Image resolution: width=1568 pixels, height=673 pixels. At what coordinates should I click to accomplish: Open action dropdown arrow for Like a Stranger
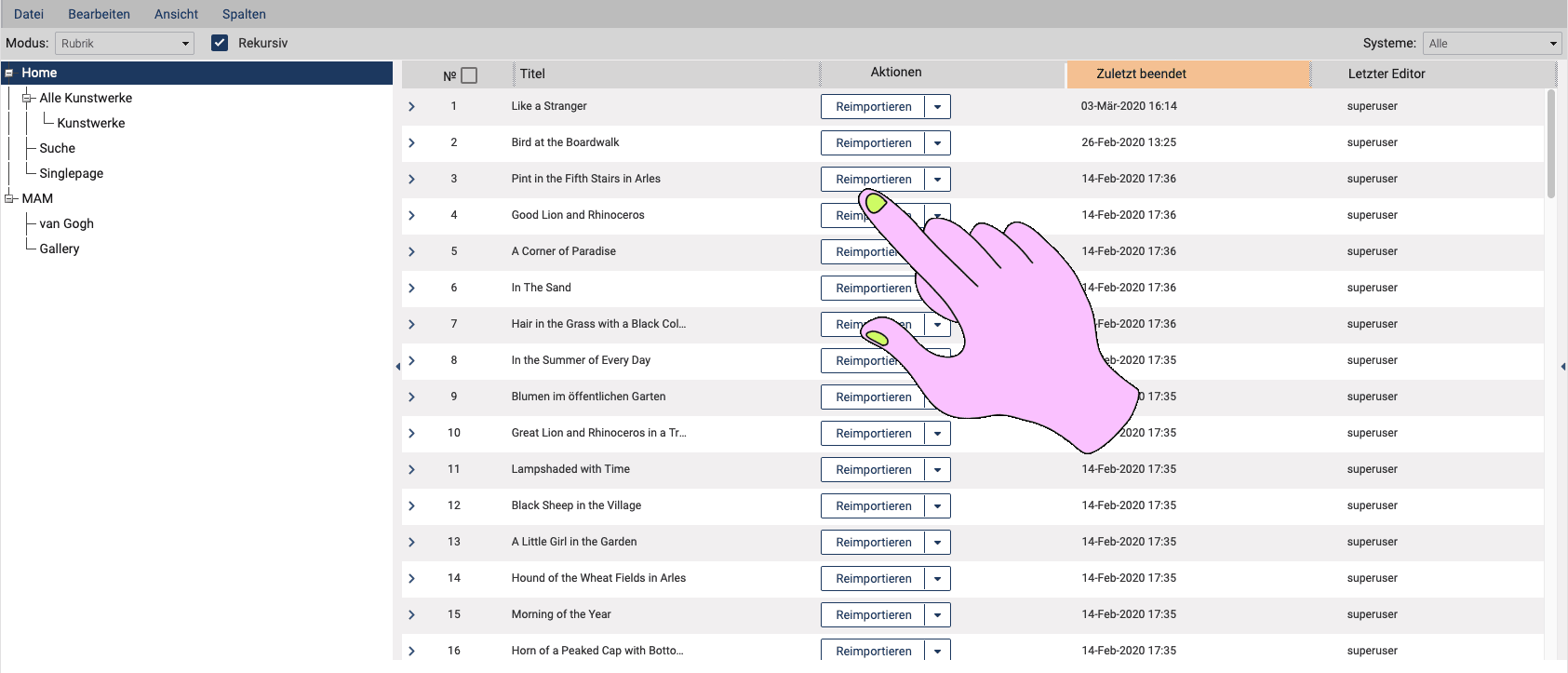pos(937,106)
